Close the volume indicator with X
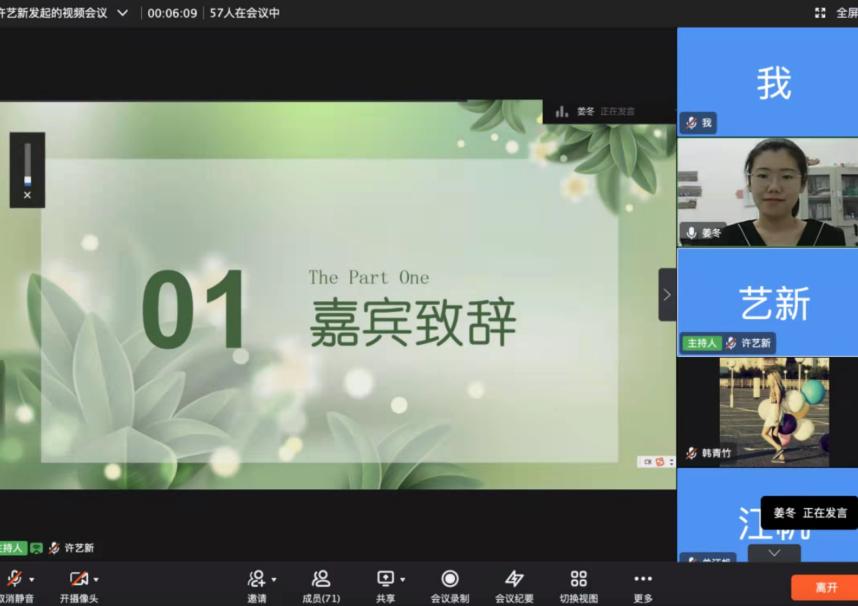 click(27, 195)
